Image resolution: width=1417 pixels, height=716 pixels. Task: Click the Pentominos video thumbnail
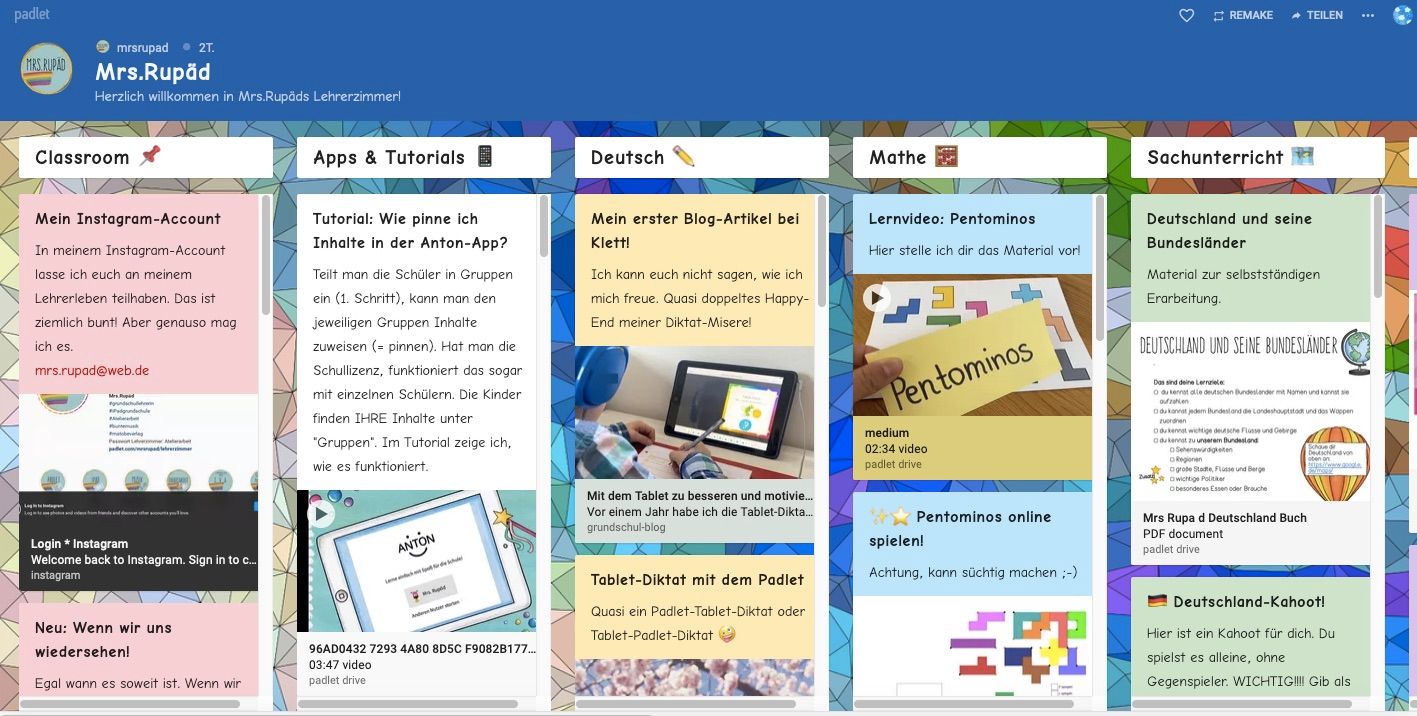point(972,345)
